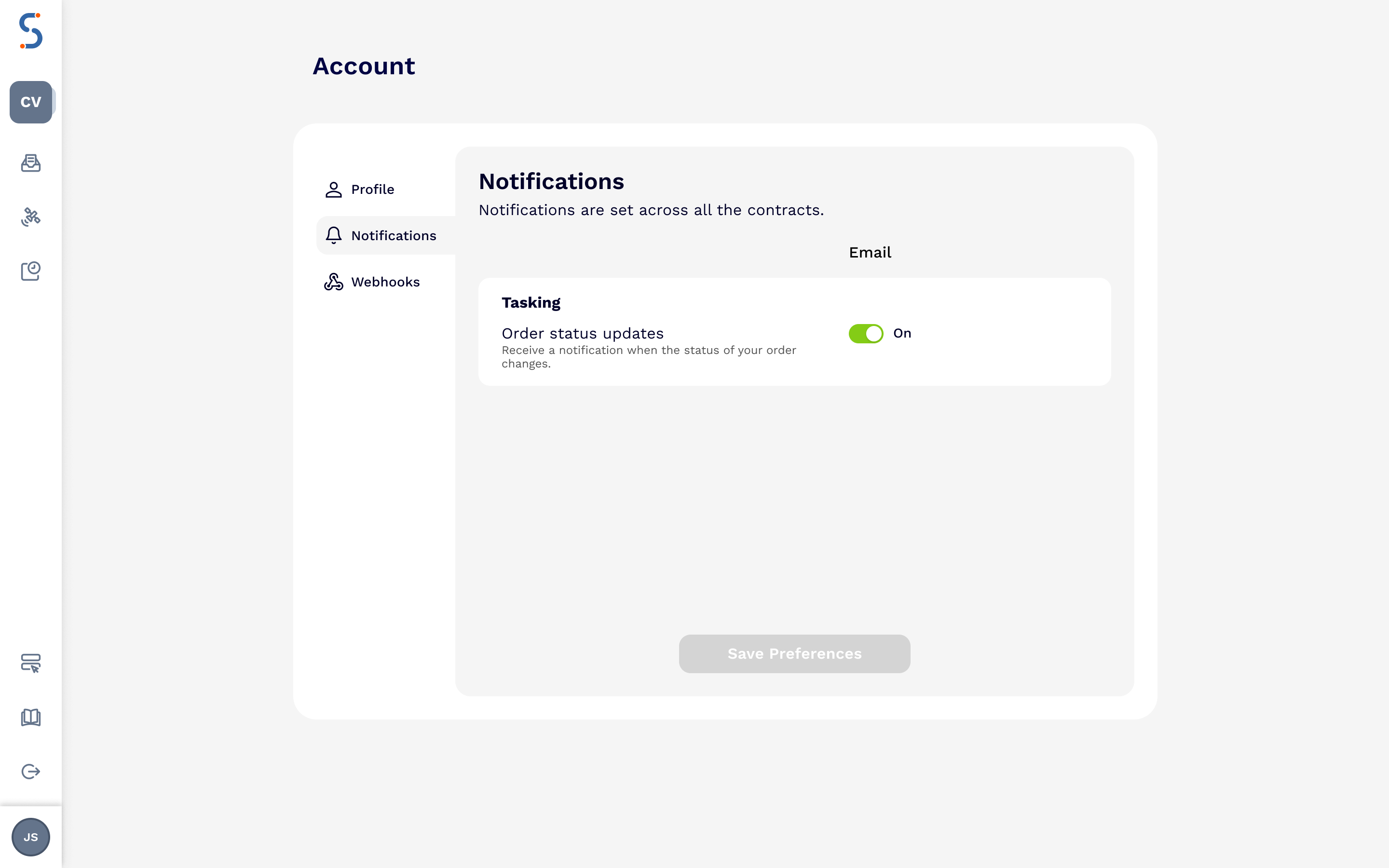Screen dimensions: 1389x868
Task: Click the Tasking section heading
Action: point(531,302)
